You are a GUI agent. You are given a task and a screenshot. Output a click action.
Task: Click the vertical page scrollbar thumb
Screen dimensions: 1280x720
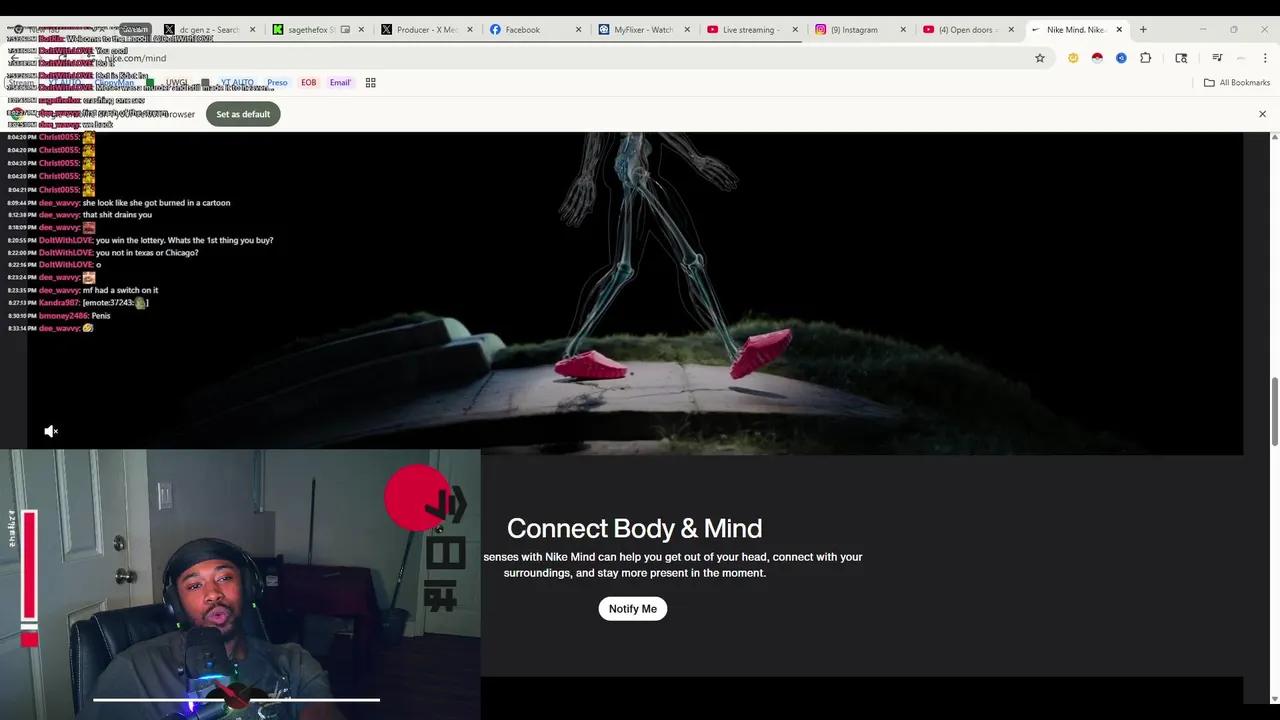point(1274,412)
